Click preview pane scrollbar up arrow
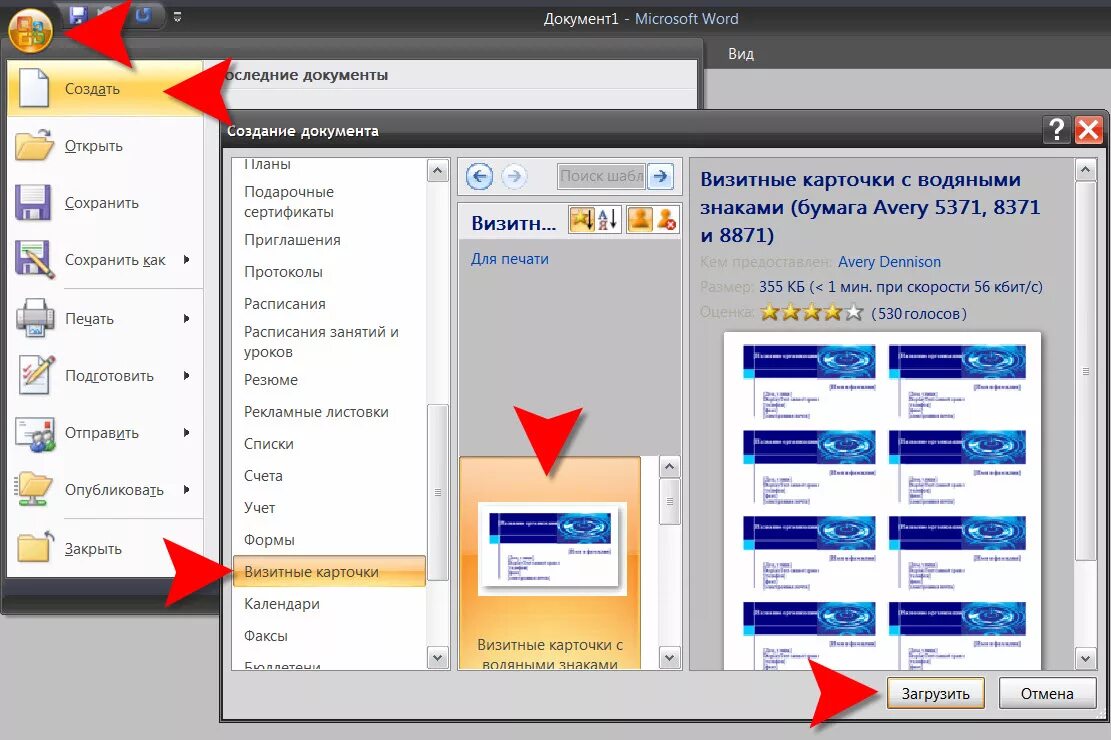This screenshot has height=740, width=1111. (1085, 169)
